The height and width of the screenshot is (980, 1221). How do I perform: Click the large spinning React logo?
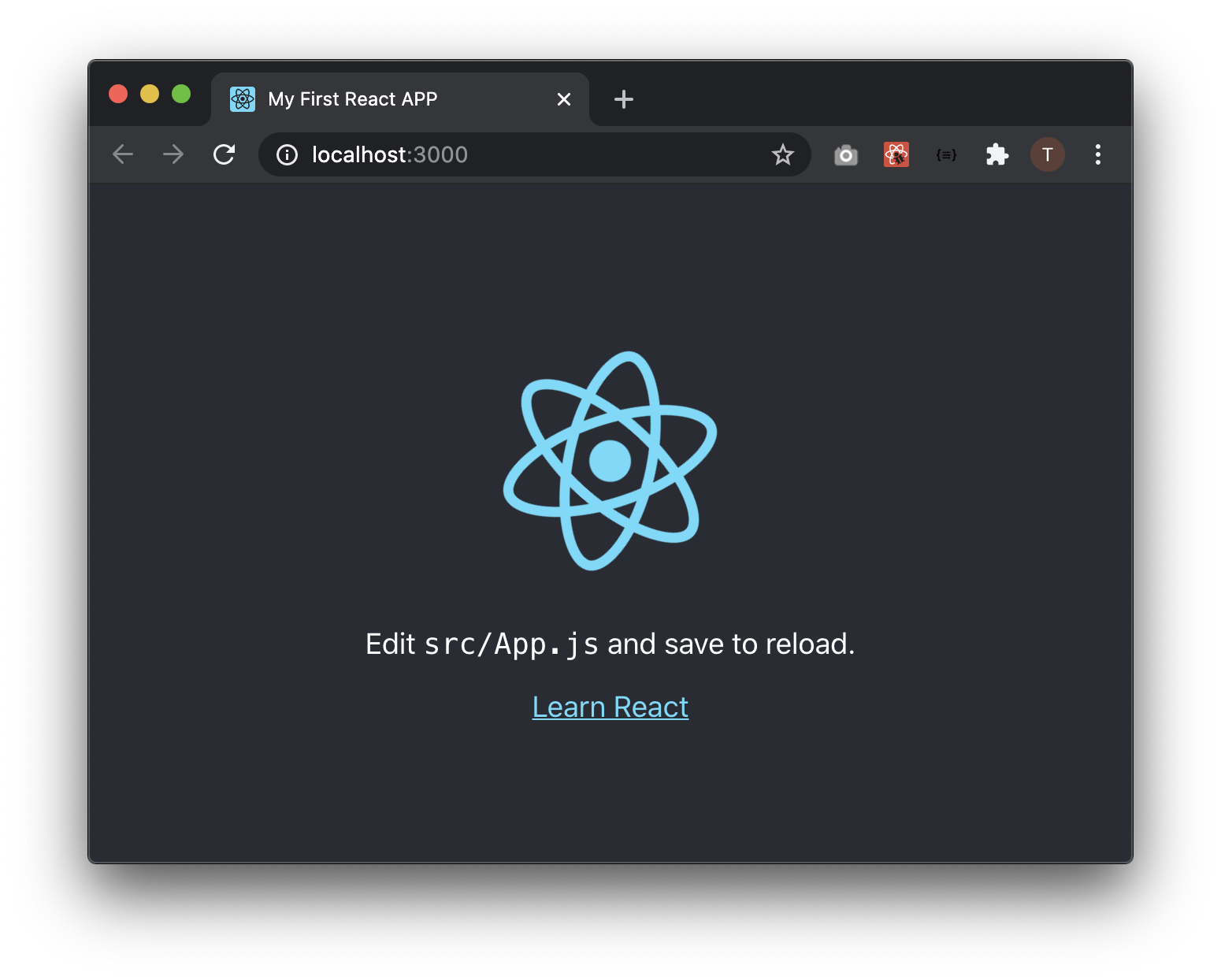point(610,461)
